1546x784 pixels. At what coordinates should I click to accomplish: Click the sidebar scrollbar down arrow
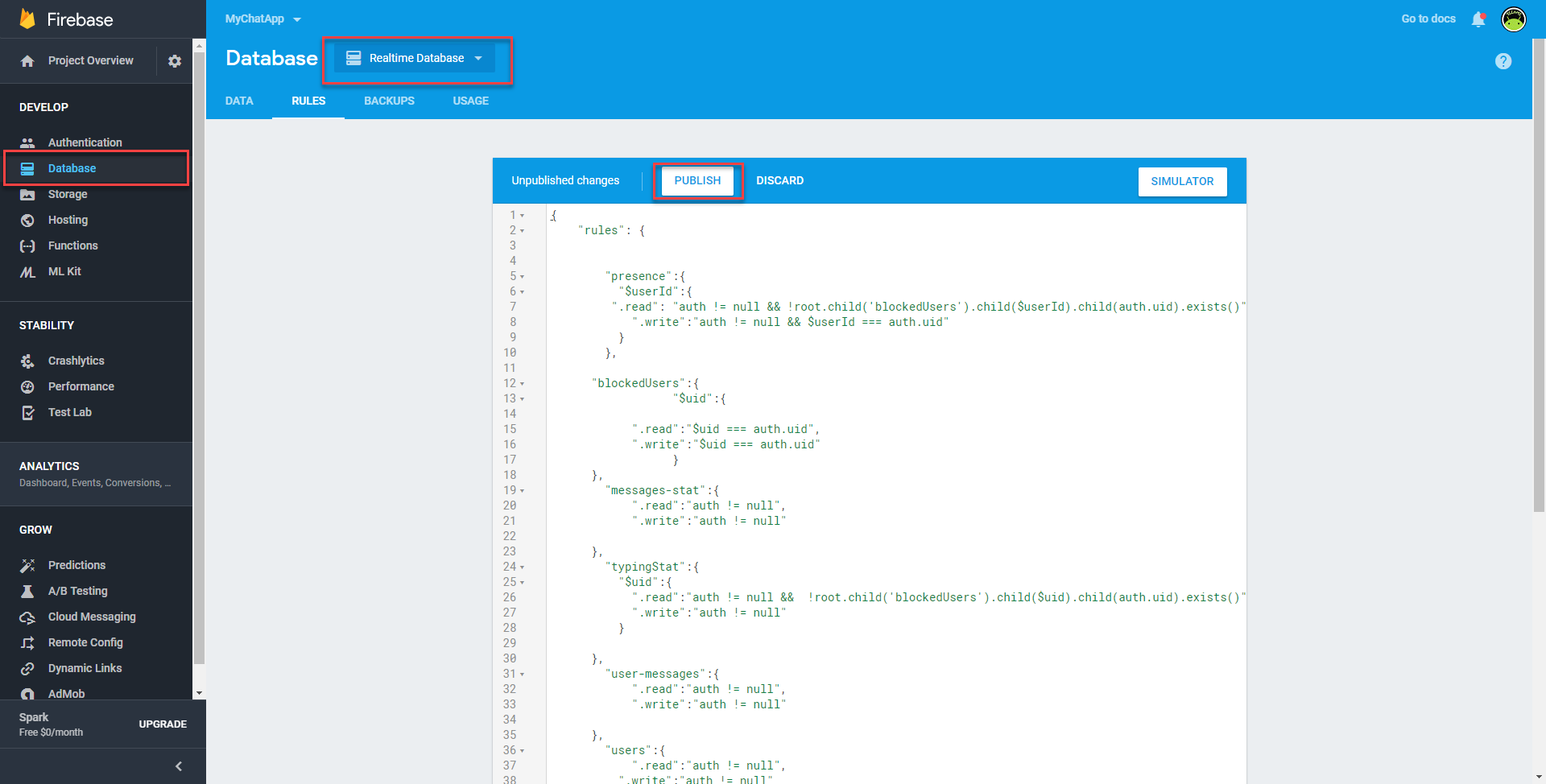coord(199,693)
